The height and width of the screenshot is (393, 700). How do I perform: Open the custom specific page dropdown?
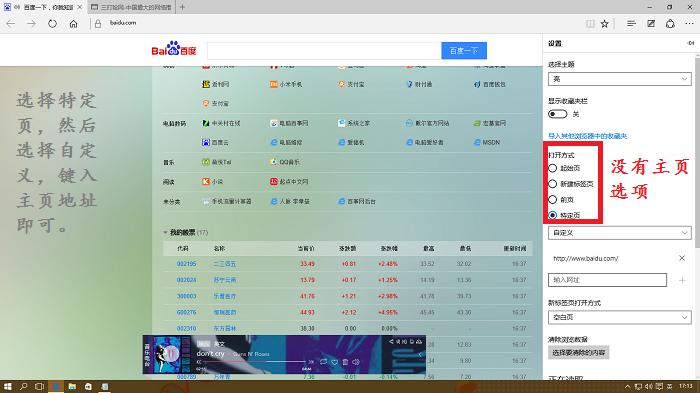[x=620, y=233]
